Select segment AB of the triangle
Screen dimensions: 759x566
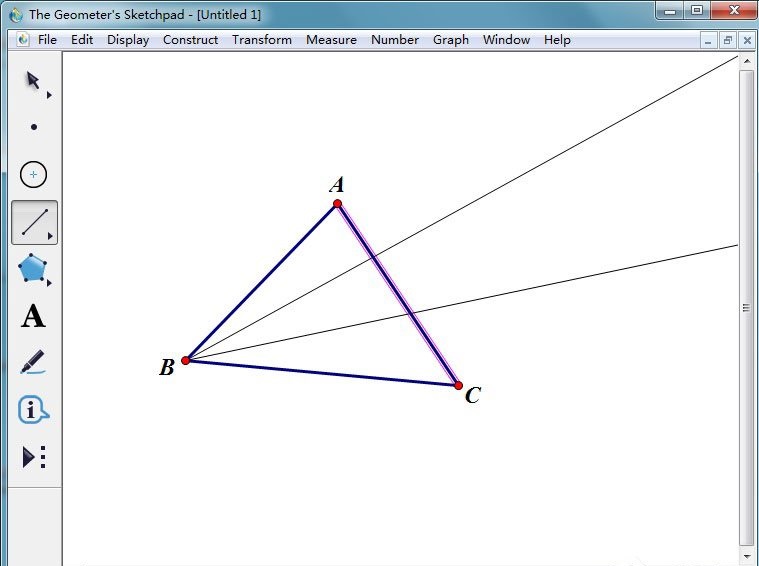(x=261, y=282)
